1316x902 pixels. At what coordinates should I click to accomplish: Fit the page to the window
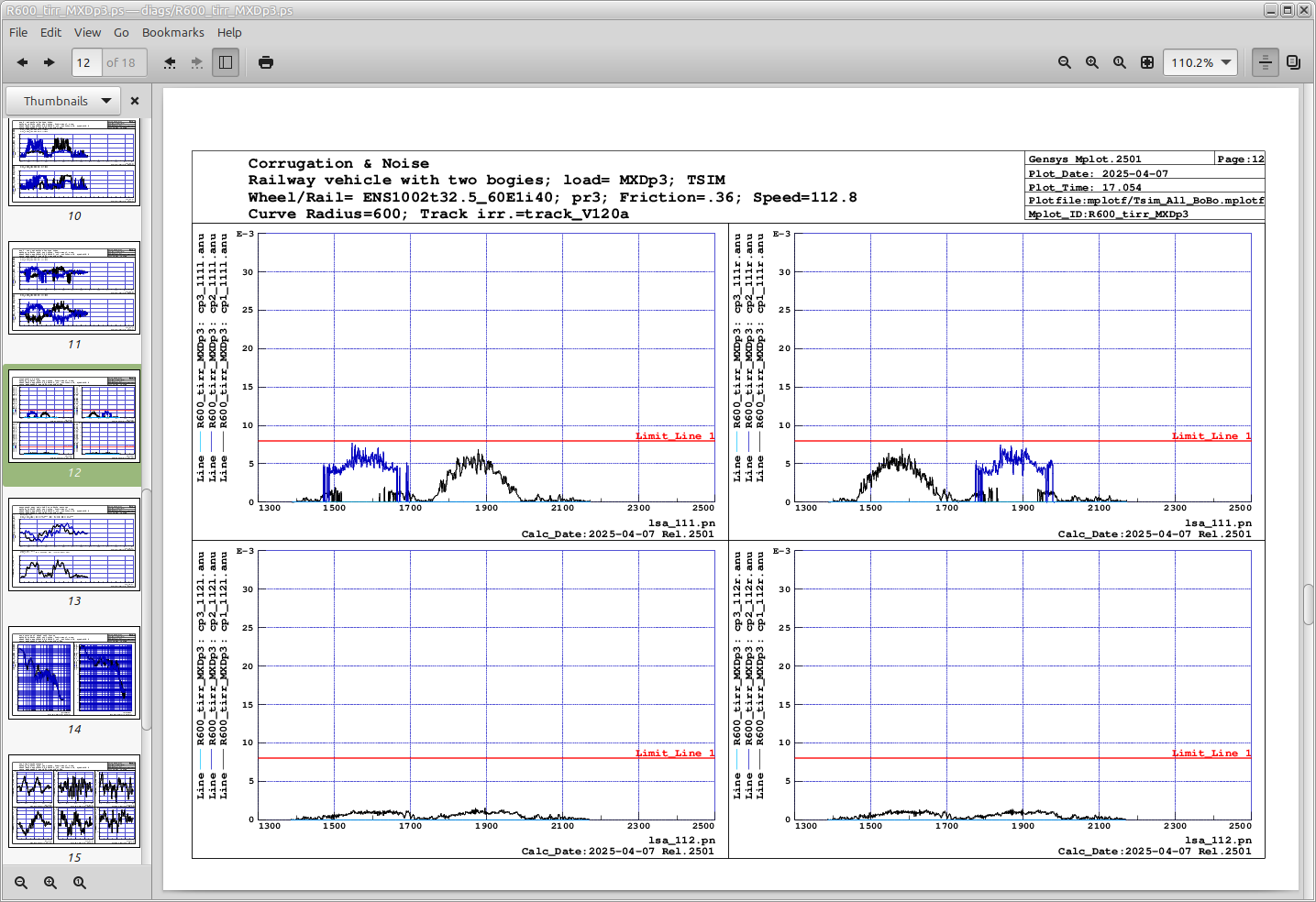(x=1147, y=62)
